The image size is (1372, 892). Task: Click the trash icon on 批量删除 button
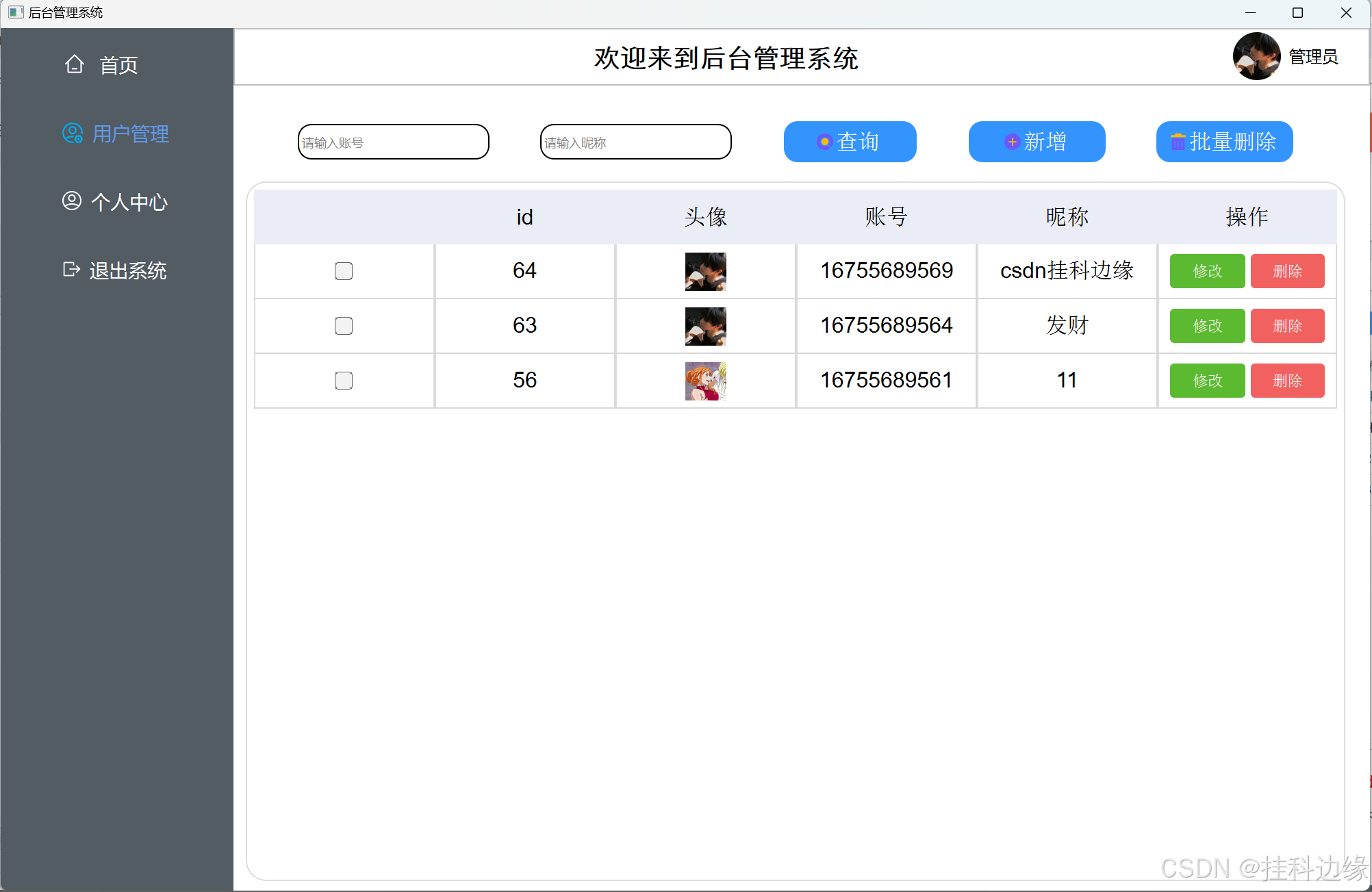point(1178,142)
